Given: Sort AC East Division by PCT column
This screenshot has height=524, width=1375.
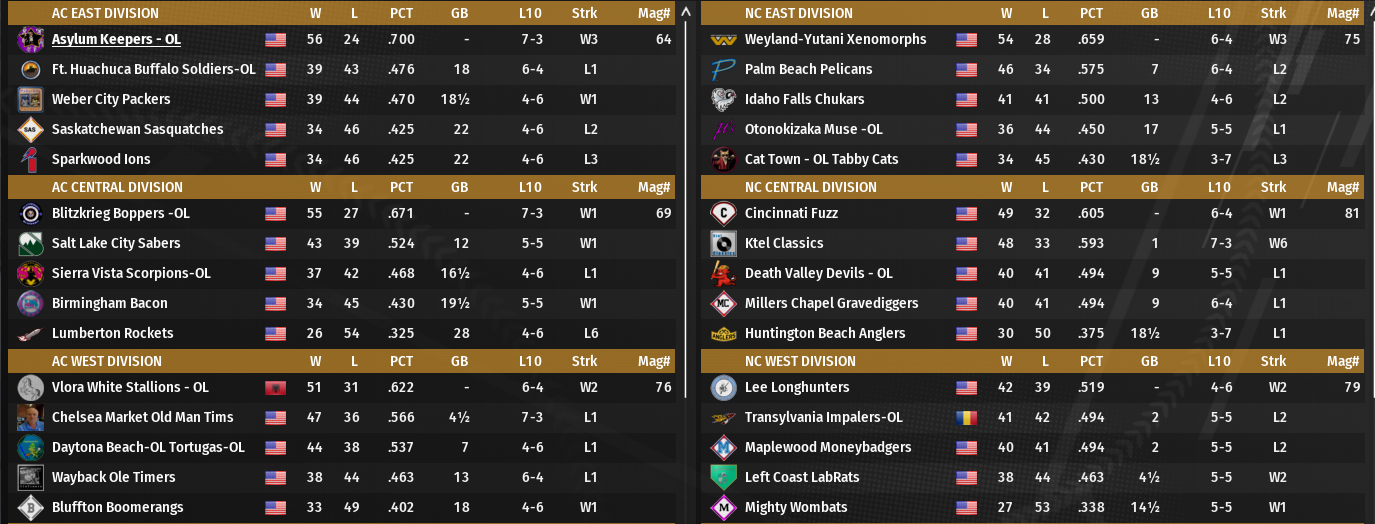Looking at the screenshot, I should pyautogui.click(x=401, y=14).
